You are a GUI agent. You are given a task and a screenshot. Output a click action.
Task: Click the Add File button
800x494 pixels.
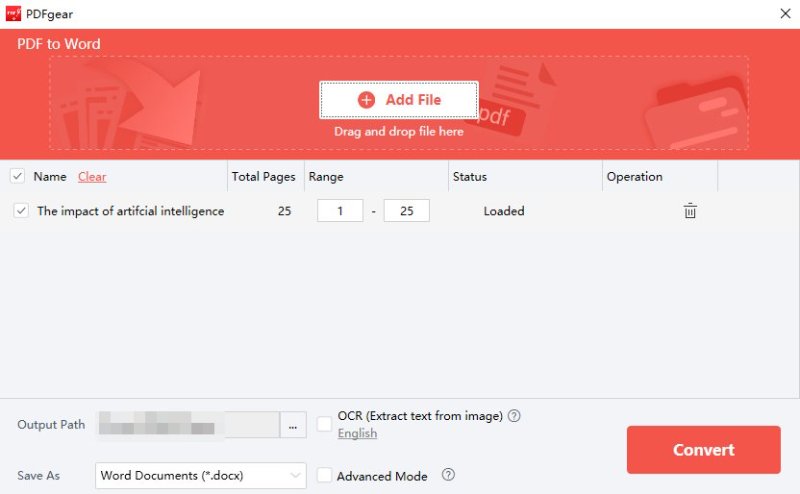tap(399, 100)
